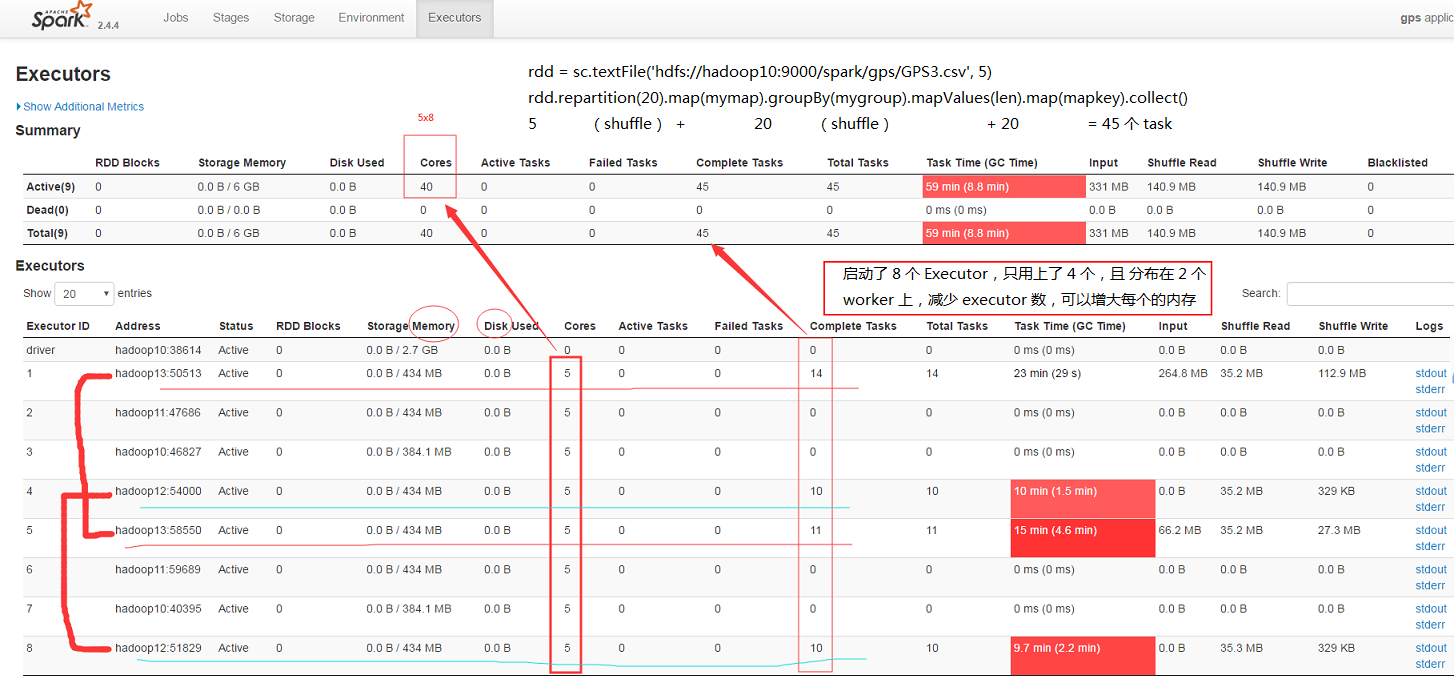Image resolution: width=1454 pixels, height=679 pixels.
Task: Open the Environment tab
Action: 371,18
